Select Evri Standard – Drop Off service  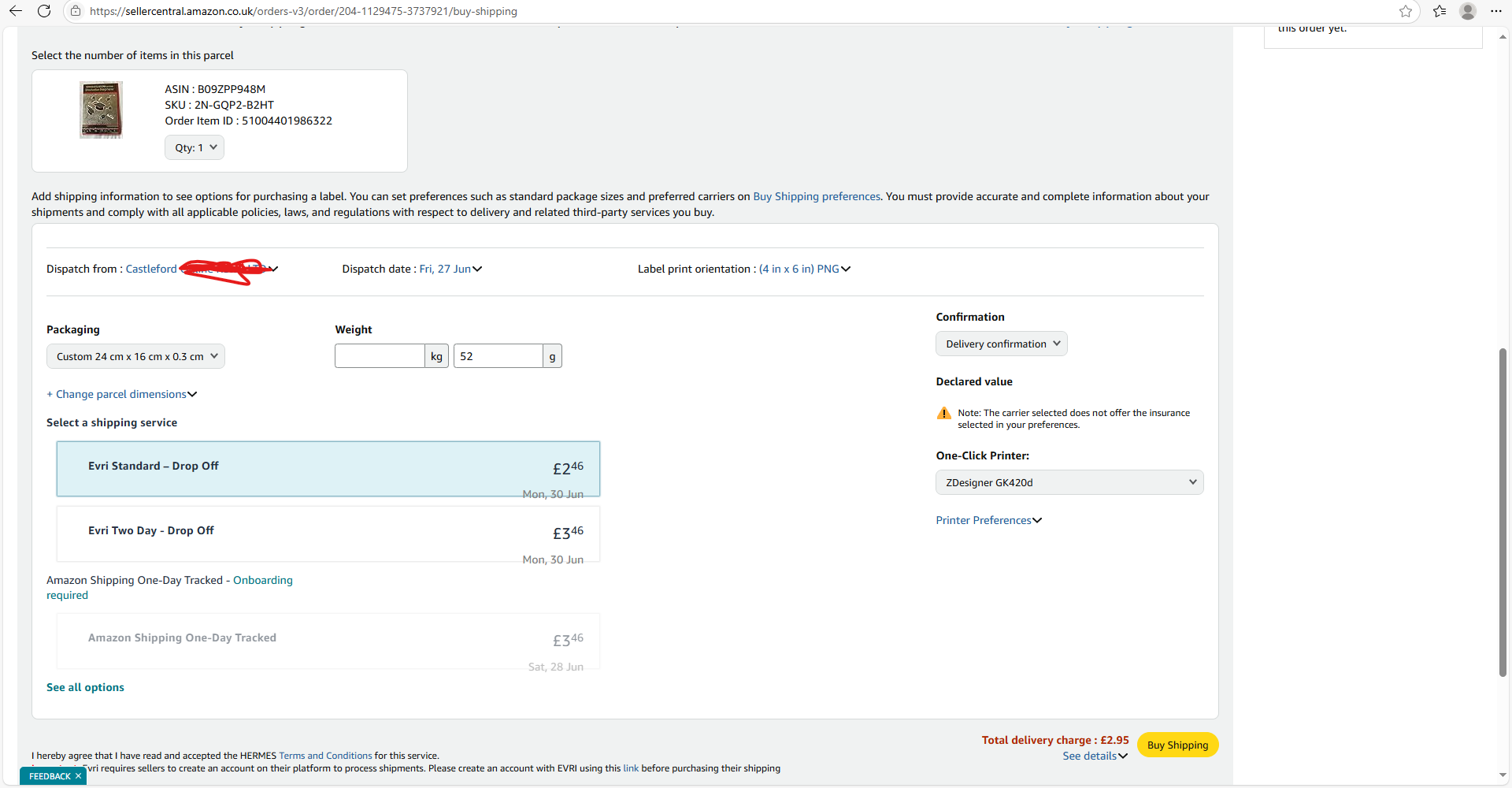point(328,469)
